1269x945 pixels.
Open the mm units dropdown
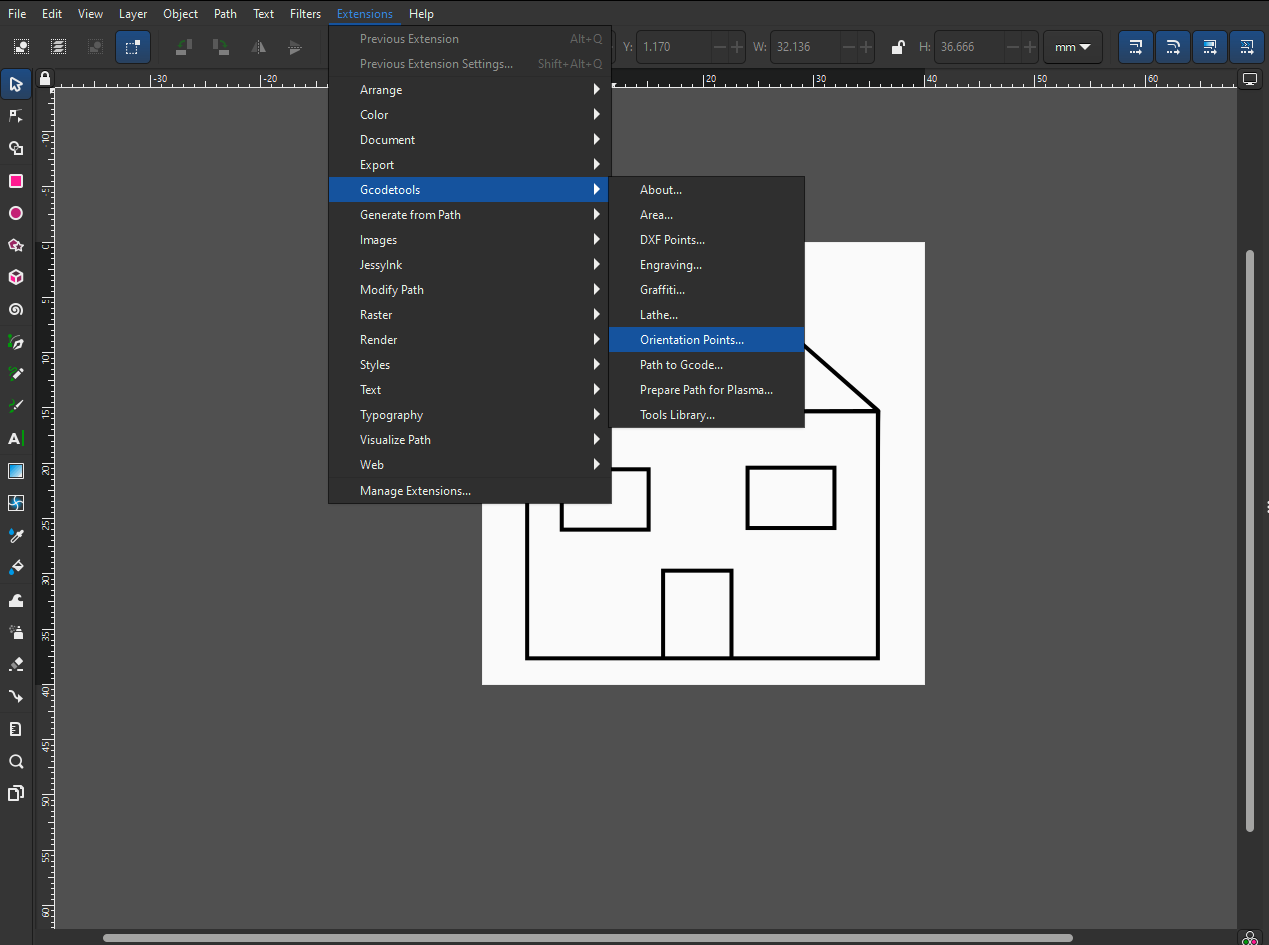tap(1073, 47)
